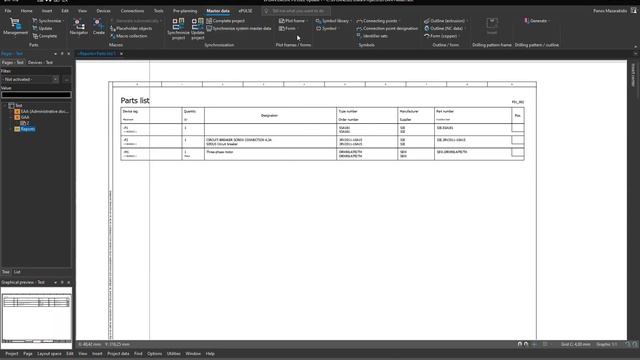Open the Options bottom menu
The height and width of the screenshot is (360, 640).
click(x=154, y=353)
